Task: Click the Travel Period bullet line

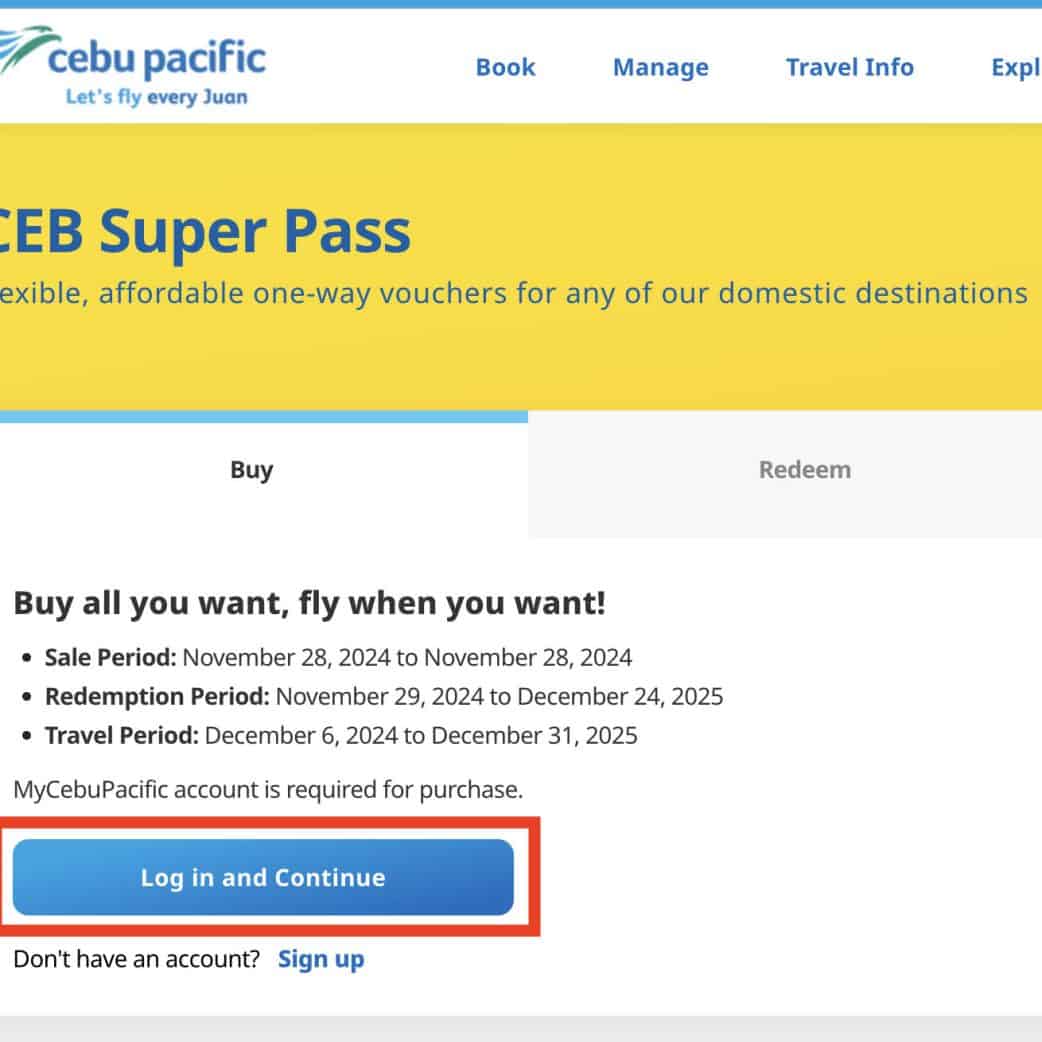Action: coord(340,736)
